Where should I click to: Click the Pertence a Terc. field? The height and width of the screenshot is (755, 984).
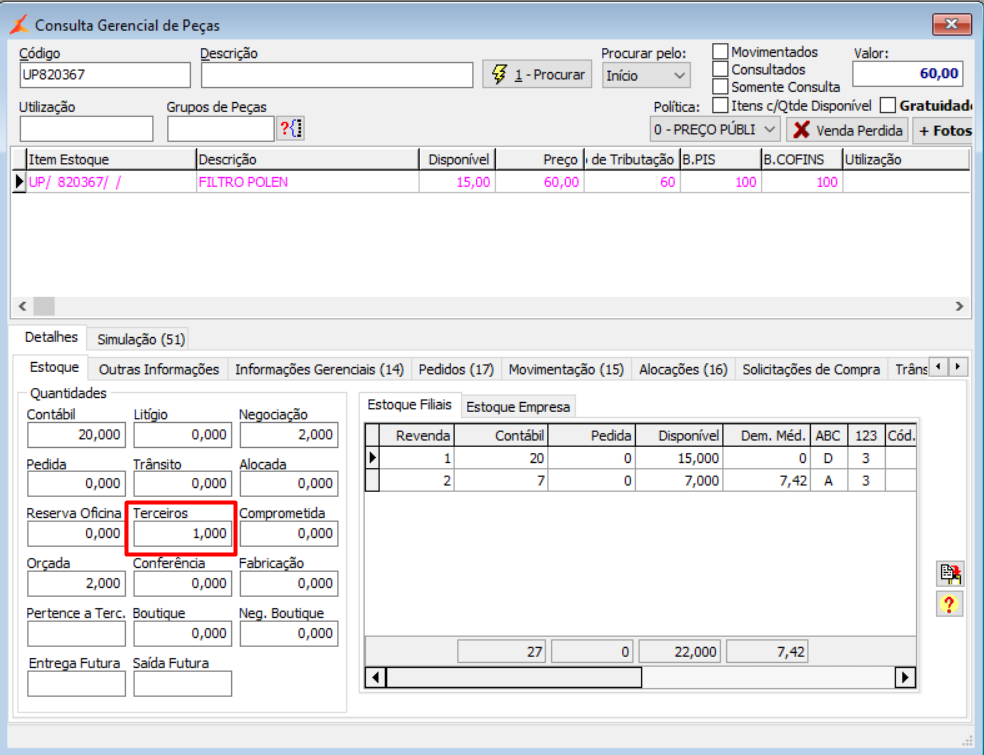click(x=77, y=634)
